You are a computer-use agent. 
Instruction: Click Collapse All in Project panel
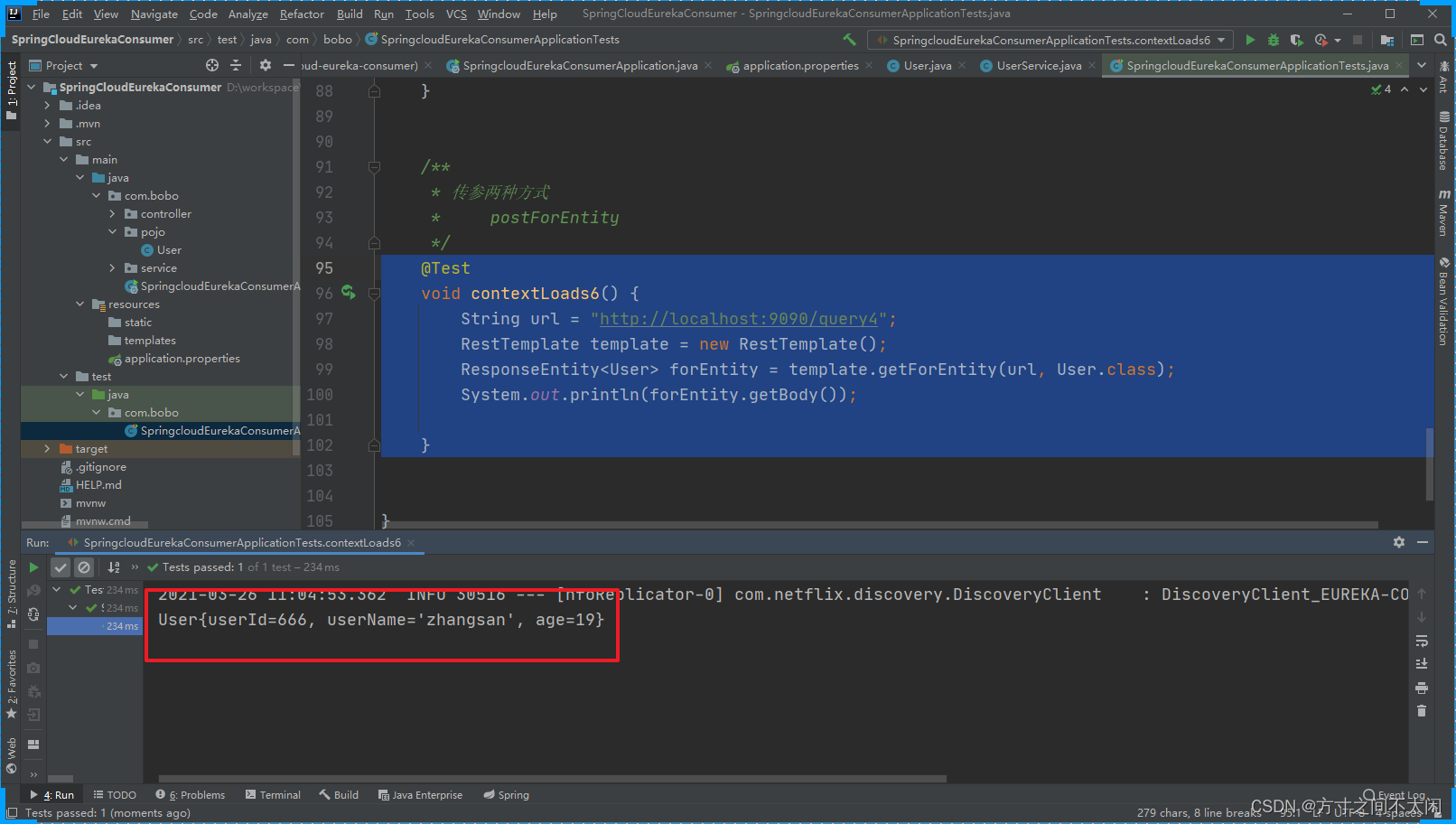click(x=236, y=65)
